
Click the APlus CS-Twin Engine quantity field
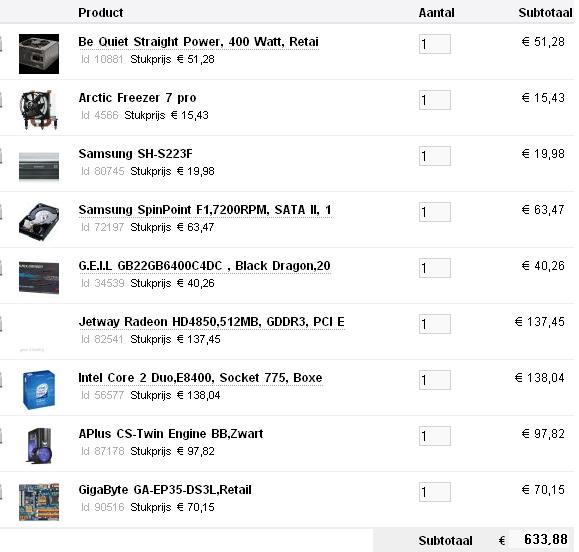click(x=435, y=436)
